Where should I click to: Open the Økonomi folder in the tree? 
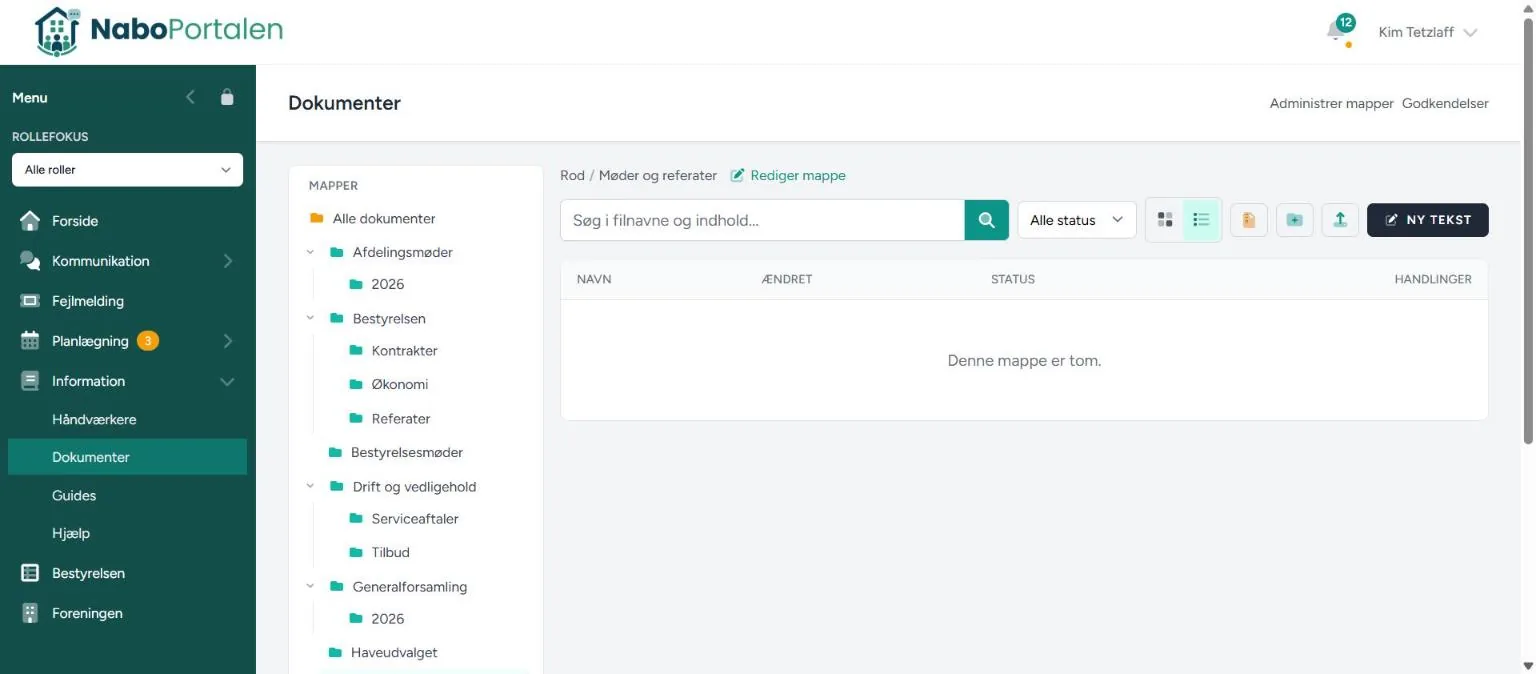(x=400, y=384)
